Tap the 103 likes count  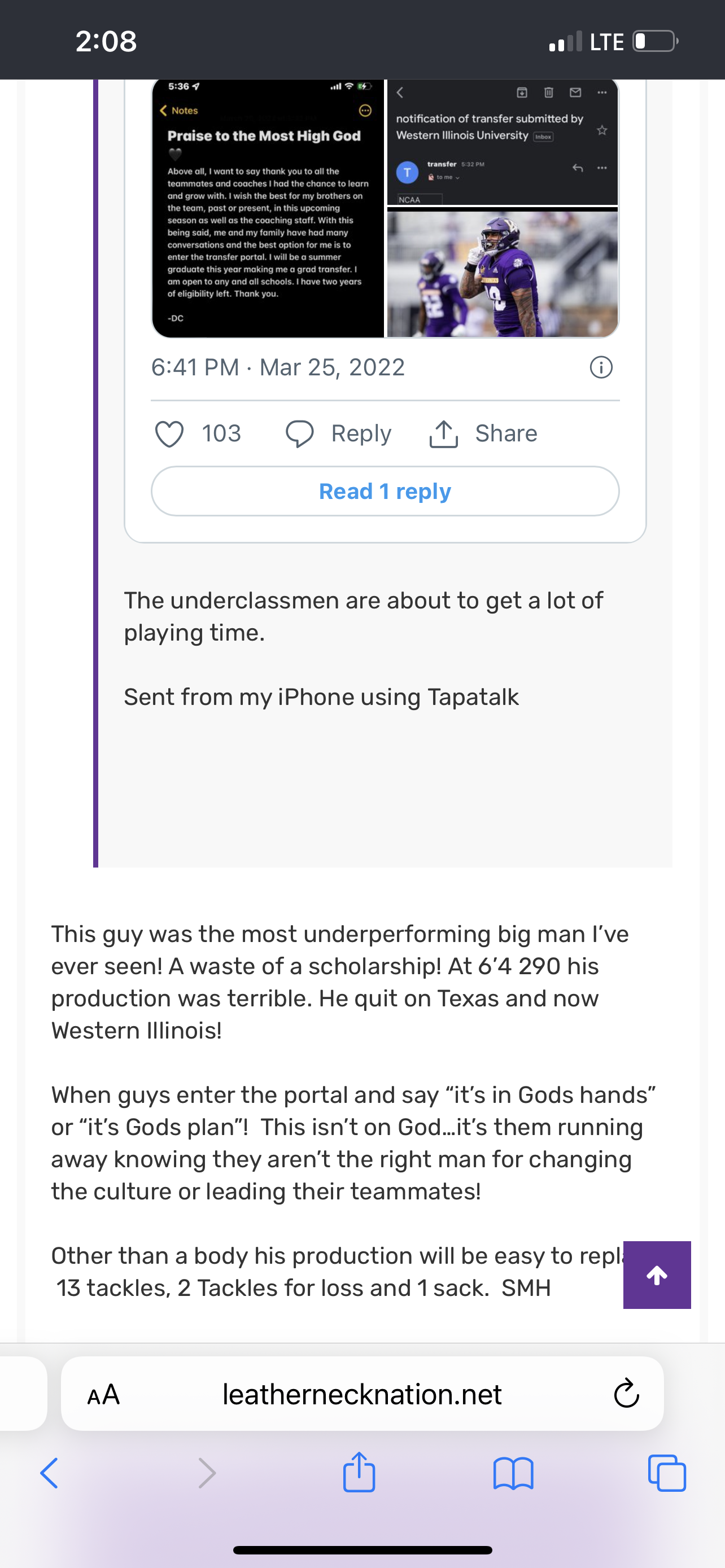(x=221, y=434)
